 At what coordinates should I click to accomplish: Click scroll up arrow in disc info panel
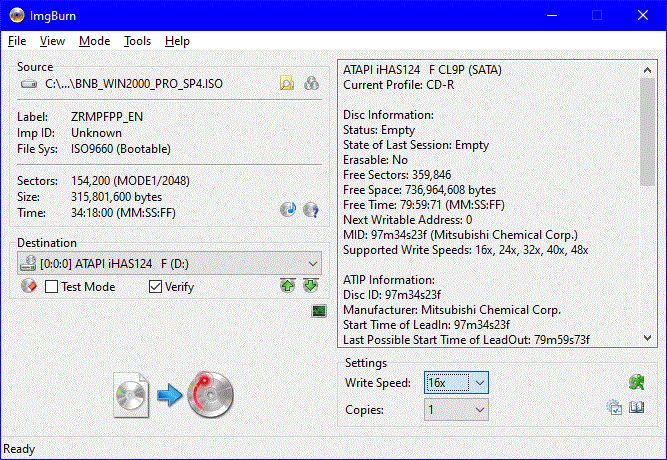647,70
